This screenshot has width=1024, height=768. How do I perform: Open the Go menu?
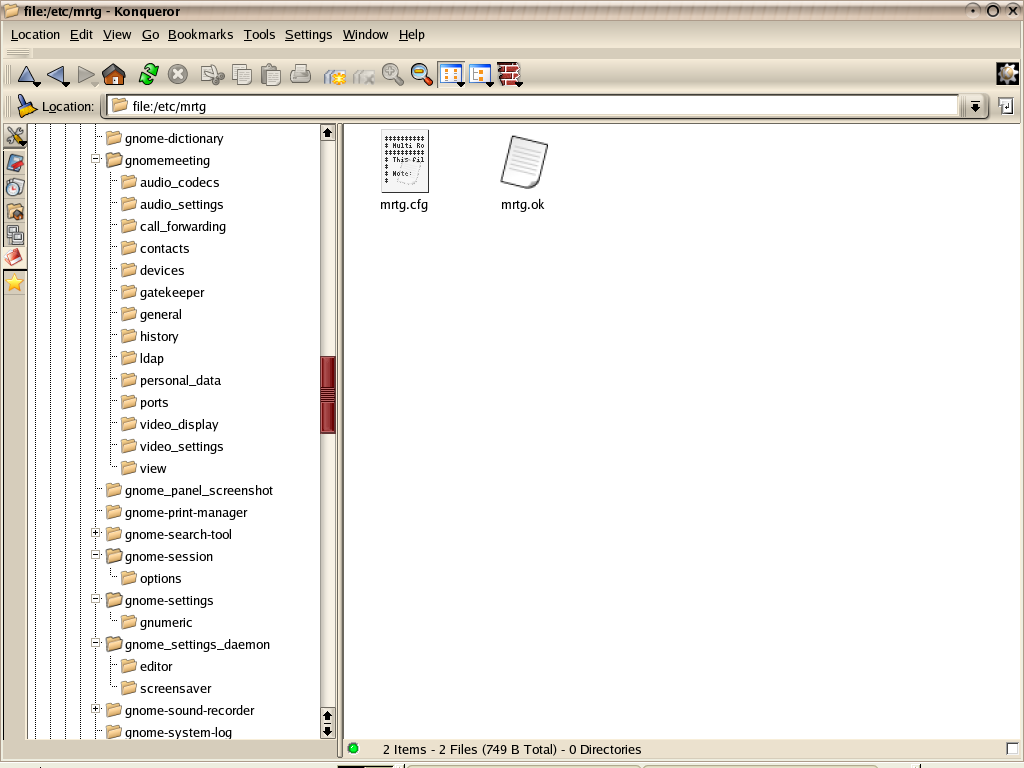point(150,35)
